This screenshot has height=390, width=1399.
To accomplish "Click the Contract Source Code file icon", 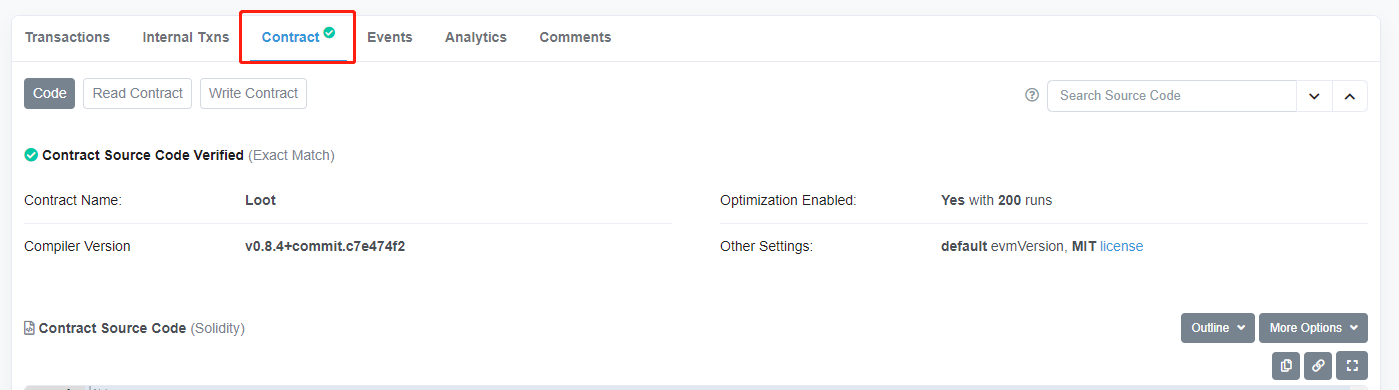I will [x=30, y=328].
